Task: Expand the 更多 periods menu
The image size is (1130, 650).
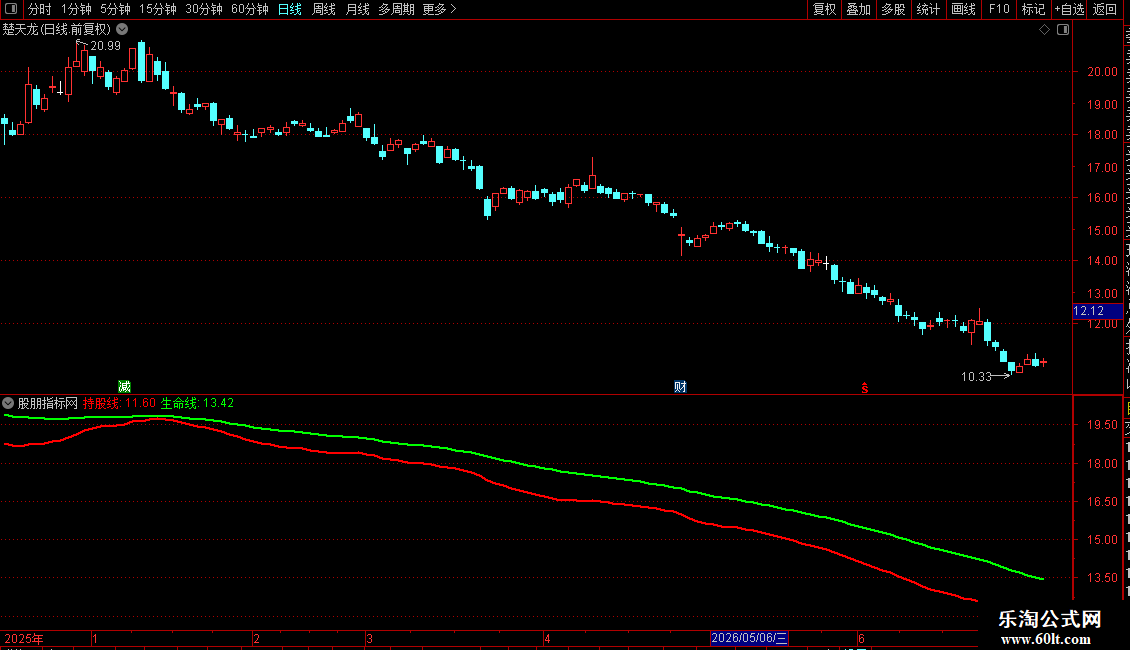Action: (439, 9)
